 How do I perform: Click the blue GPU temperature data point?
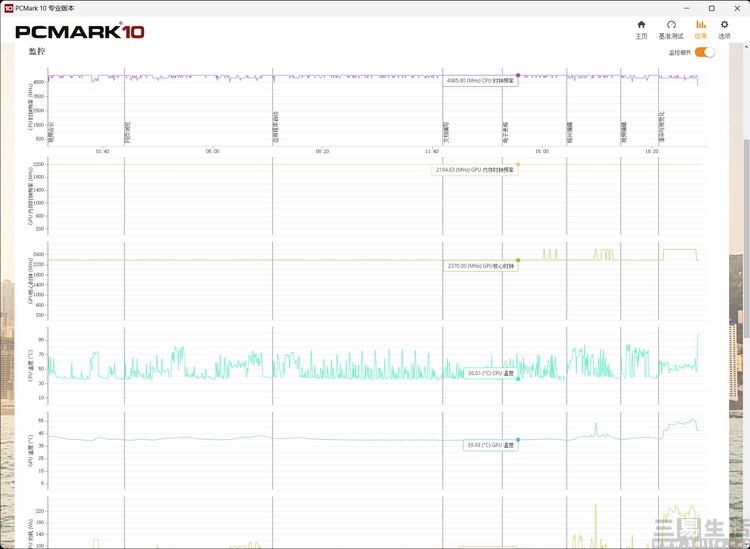click(x=518, y=440)
